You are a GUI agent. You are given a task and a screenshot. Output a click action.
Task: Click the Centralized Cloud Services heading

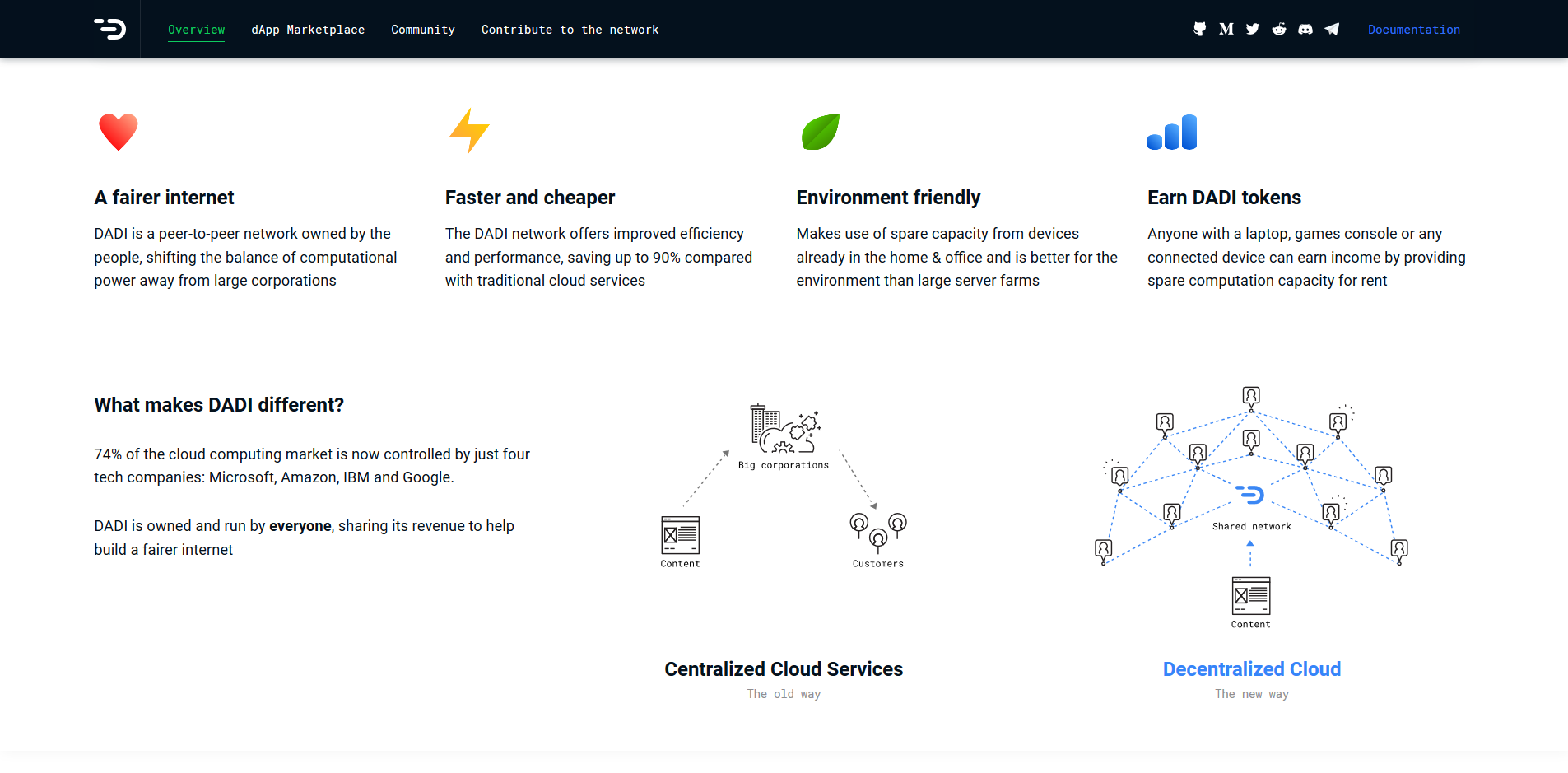(784, 669)
